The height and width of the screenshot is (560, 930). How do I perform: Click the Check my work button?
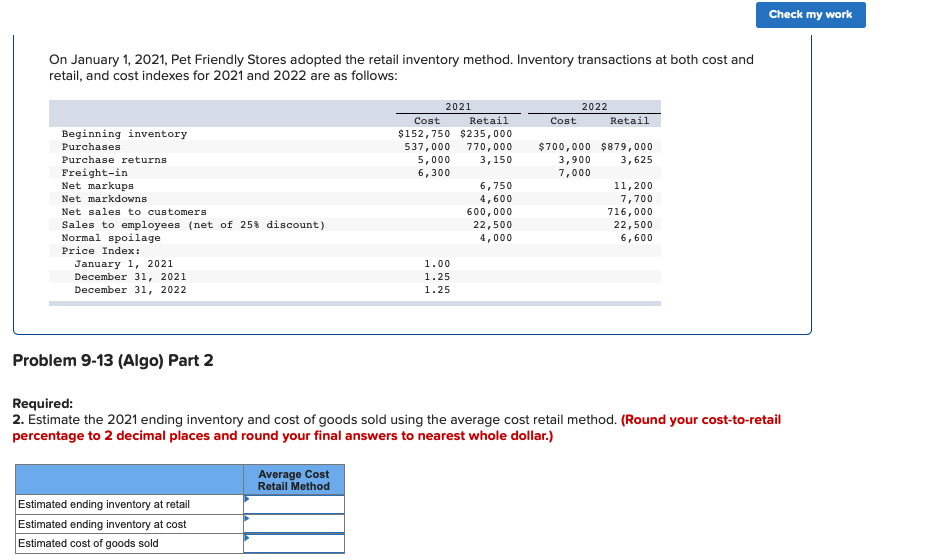point(810,15)
